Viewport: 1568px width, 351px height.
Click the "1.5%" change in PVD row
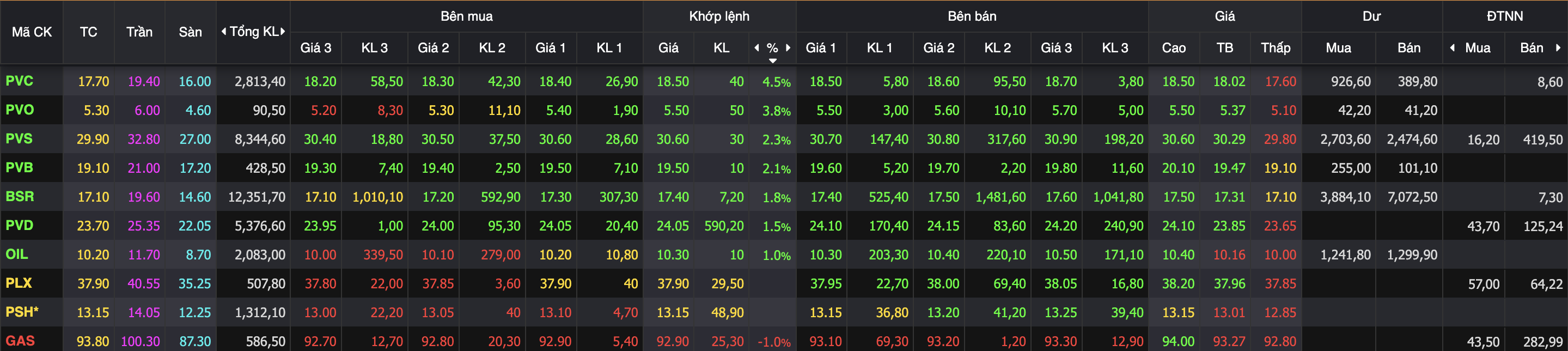coord(776,226)
